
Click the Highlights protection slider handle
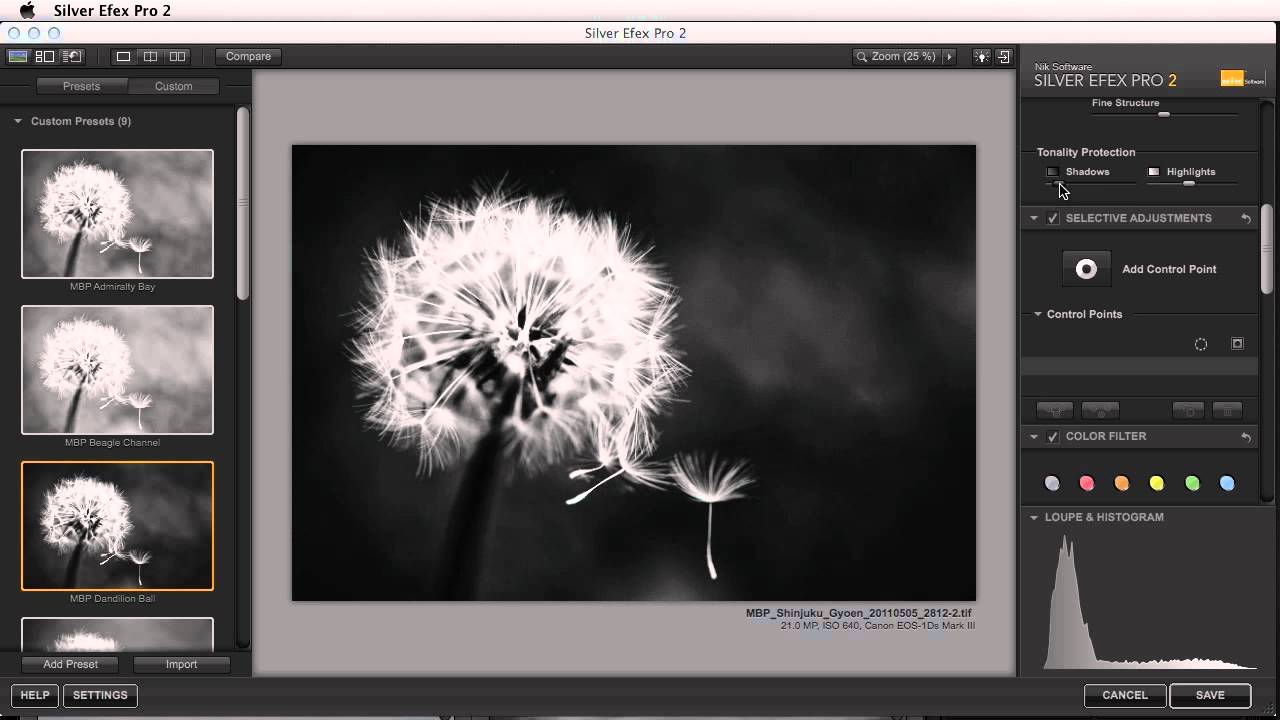[1189, 184]
